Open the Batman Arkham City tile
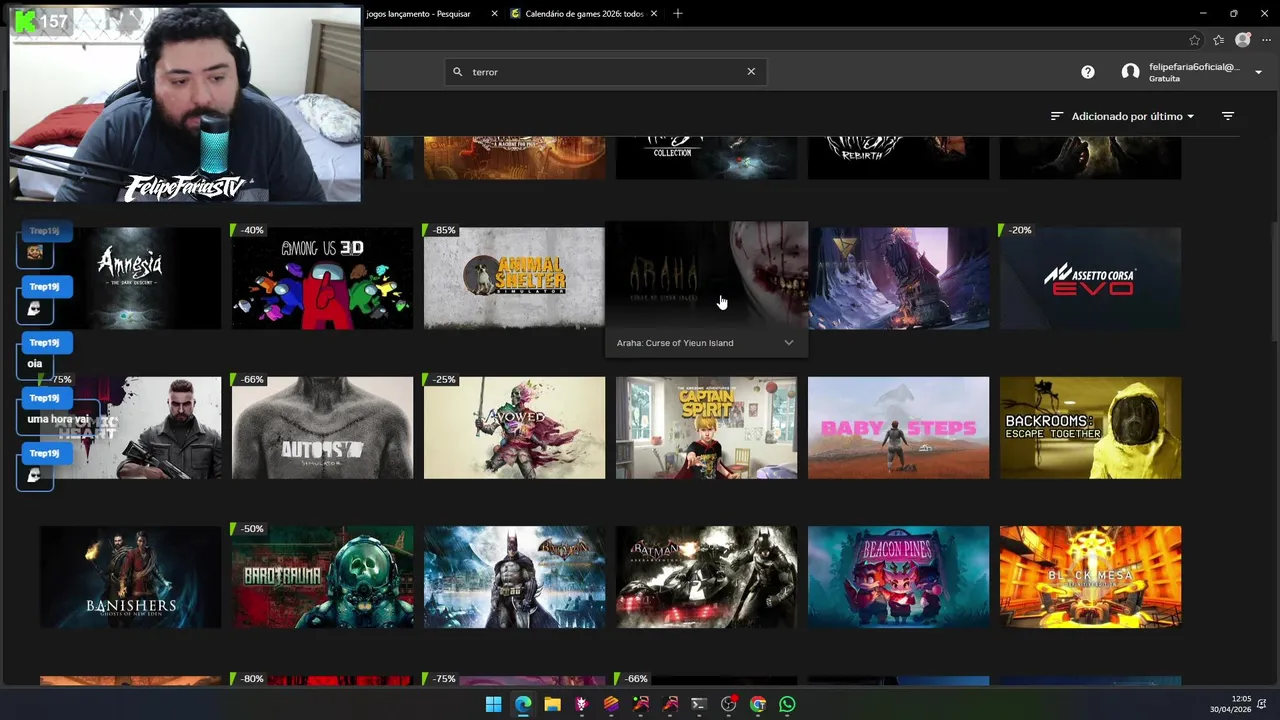 tap(514, 577)
